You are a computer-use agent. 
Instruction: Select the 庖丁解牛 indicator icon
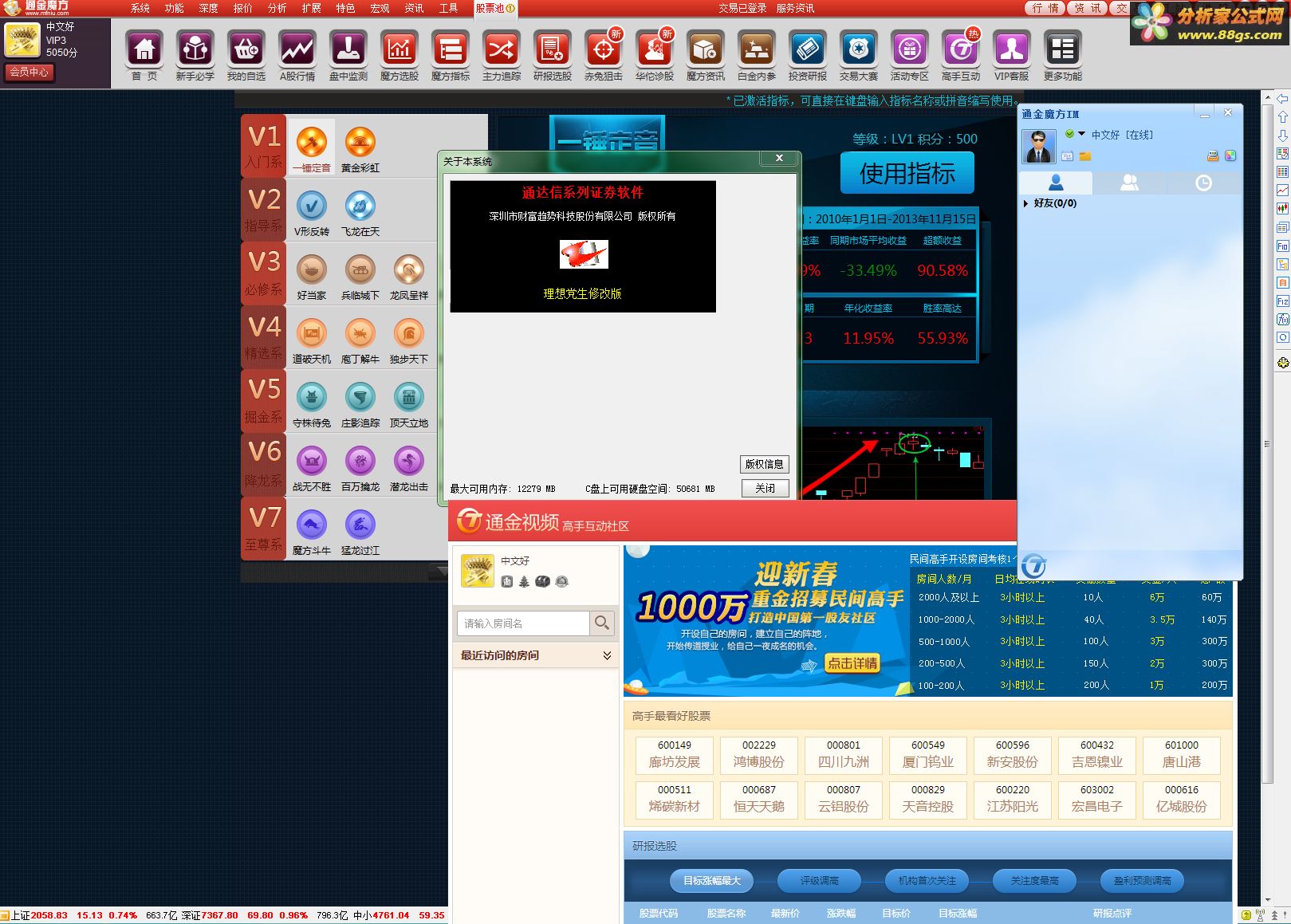pyautogui.click(x=360, y=334)
